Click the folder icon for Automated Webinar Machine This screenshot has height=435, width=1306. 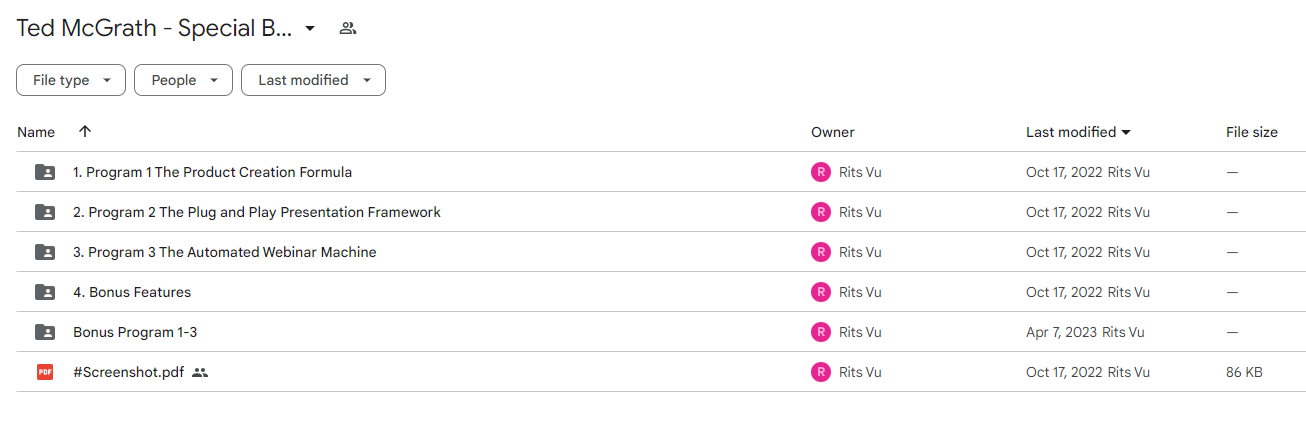[x=45, y=252]
